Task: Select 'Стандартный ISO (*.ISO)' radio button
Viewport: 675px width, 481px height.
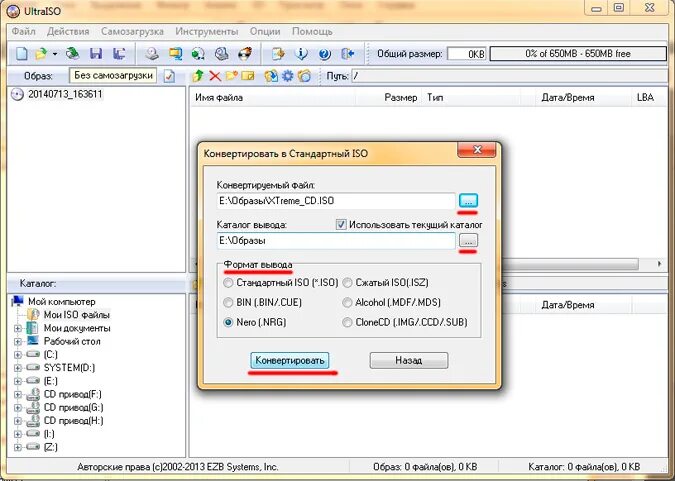Action: [228, 283]
